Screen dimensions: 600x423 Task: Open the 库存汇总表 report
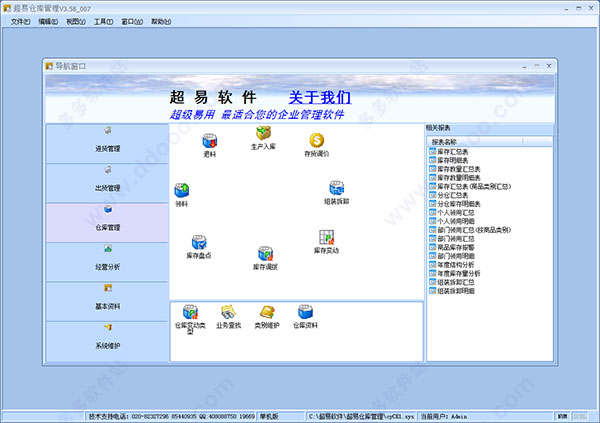point(449,152)
